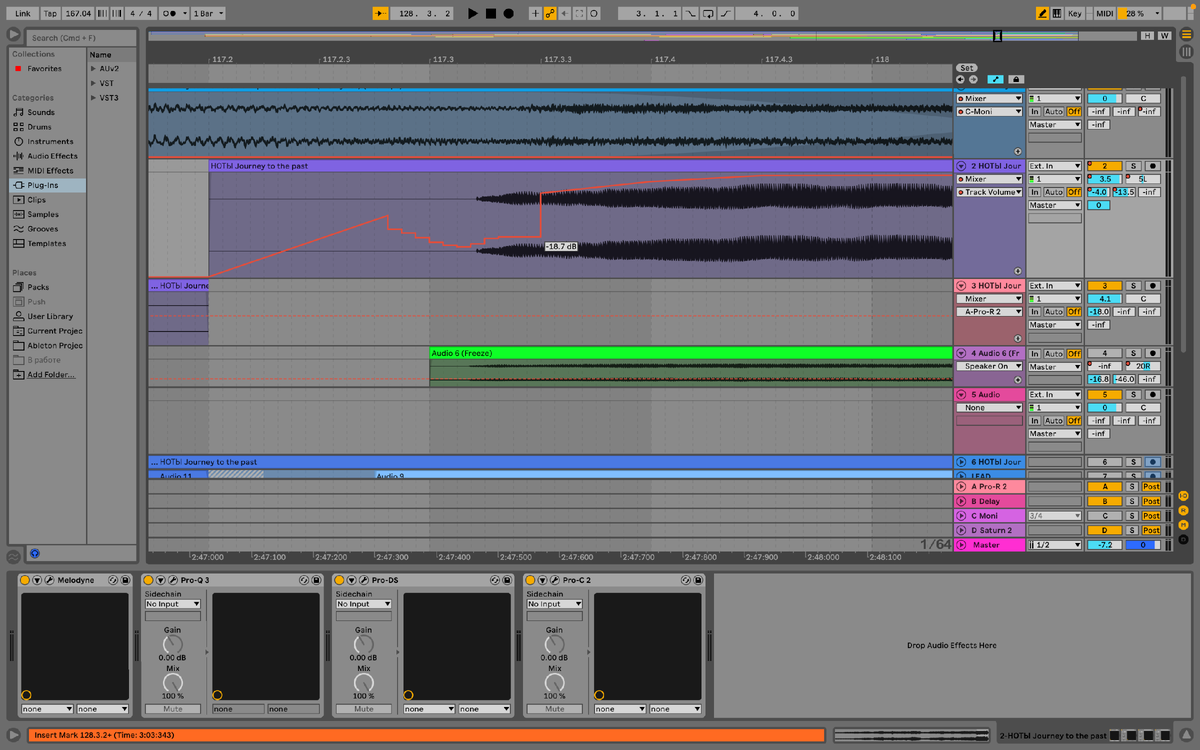Open User Library in Places
Viewport: 1200px width, 750px height.
point(50,316)
